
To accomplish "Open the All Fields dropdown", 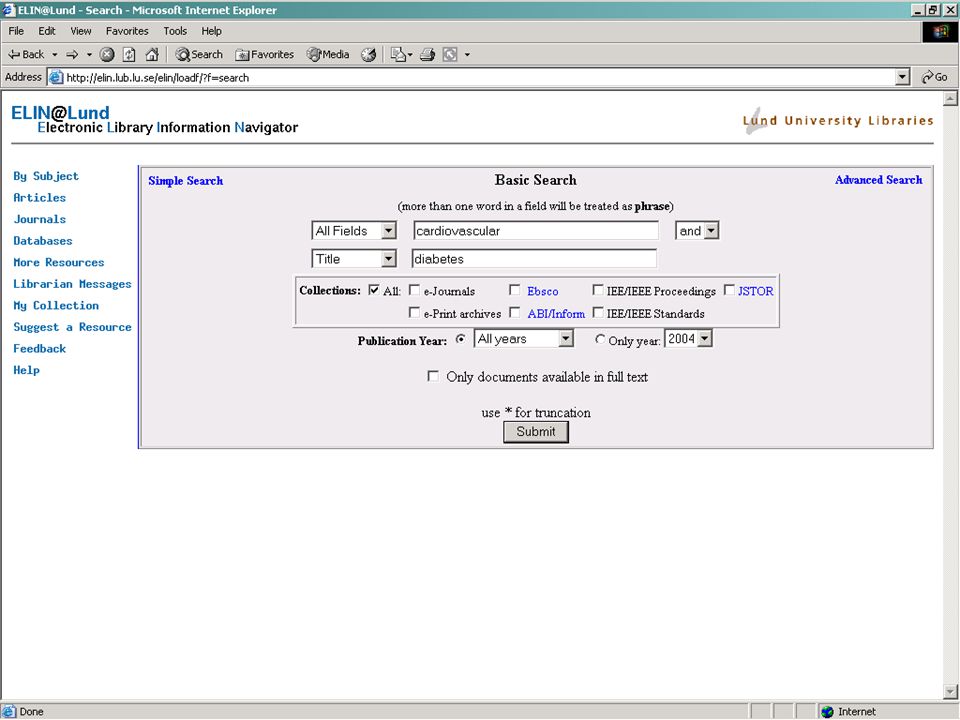I will [x=354, y=231].
